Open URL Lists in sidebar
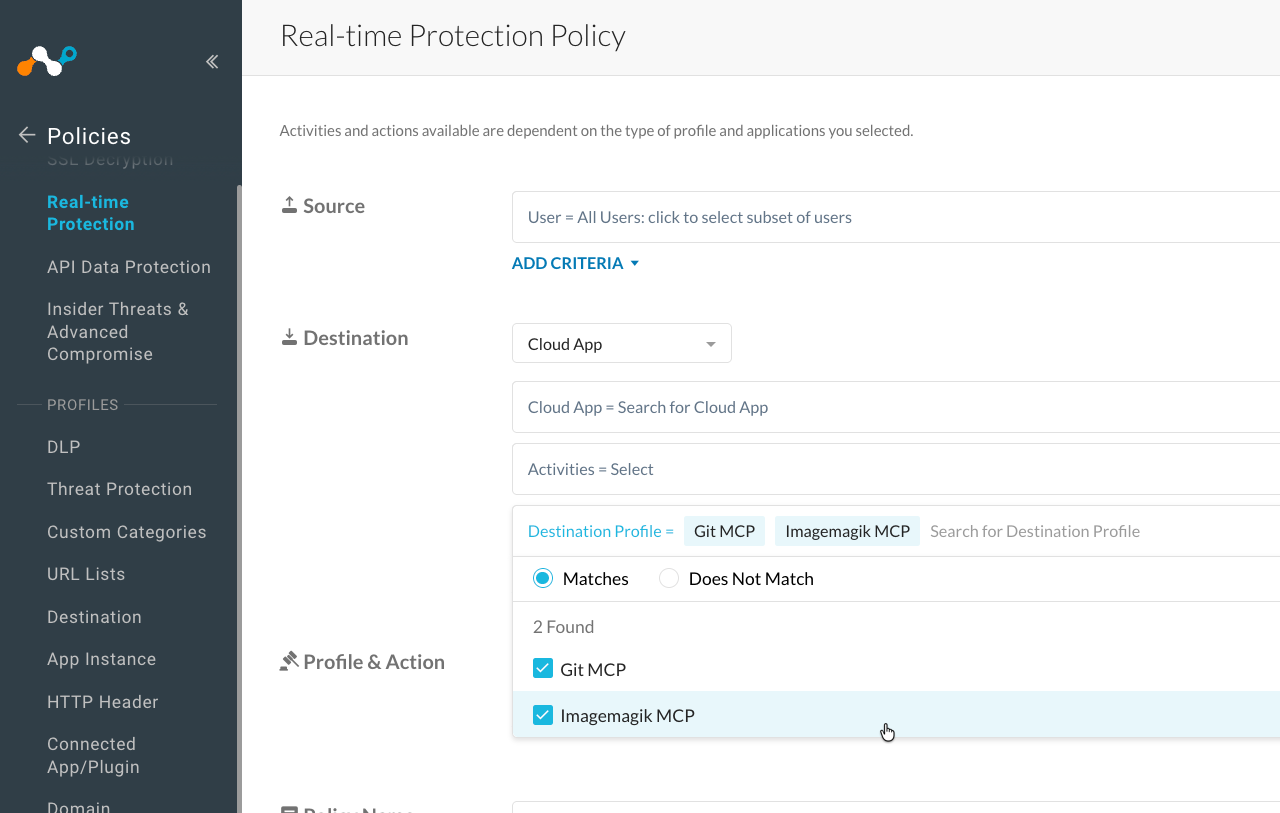Image resolution: width=1280 pixels, height=813 pixels. [x=86, y=574]
